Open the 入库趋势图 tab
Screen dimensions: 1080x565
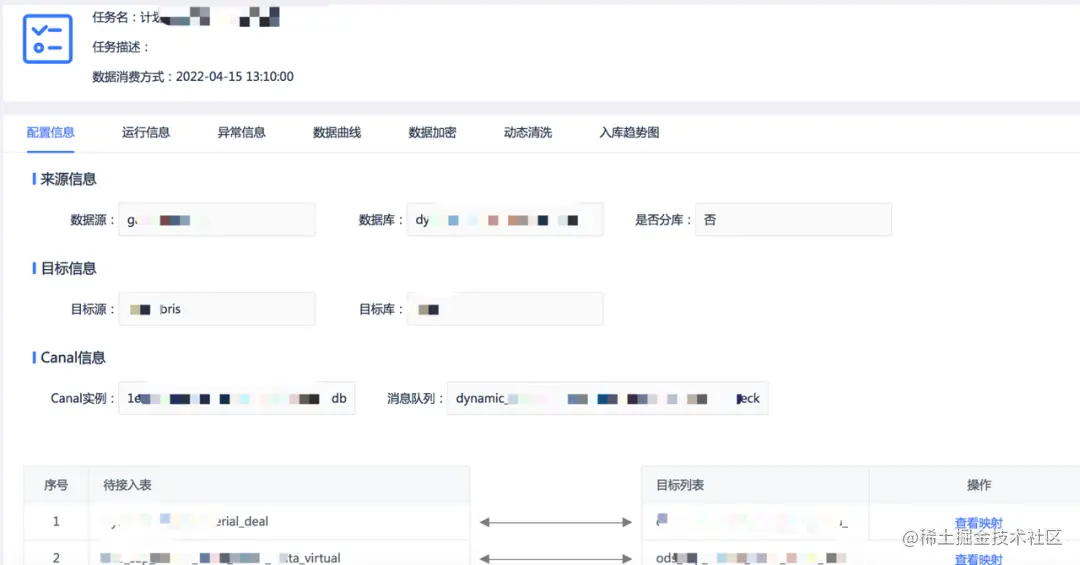pos(630,132)
